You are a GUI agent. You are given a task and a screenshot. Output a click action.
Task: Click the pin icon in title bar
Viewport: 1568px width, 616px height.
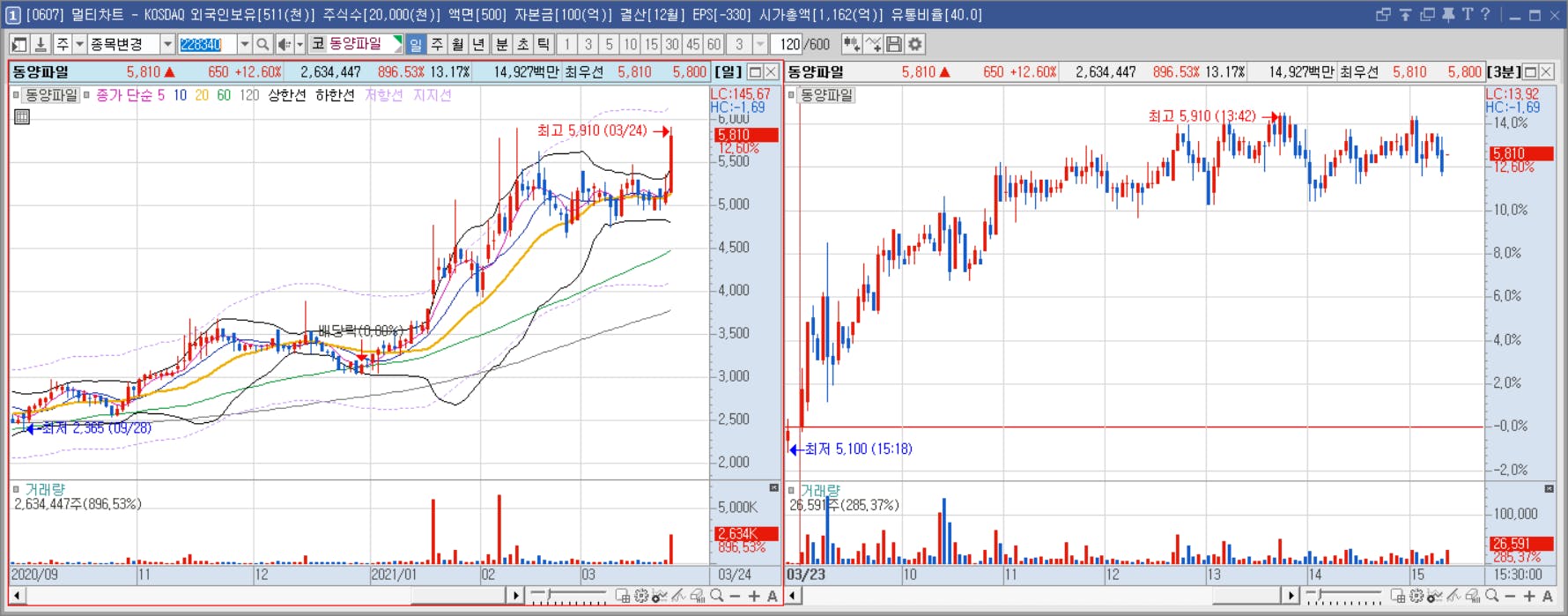click(1448, 14)
